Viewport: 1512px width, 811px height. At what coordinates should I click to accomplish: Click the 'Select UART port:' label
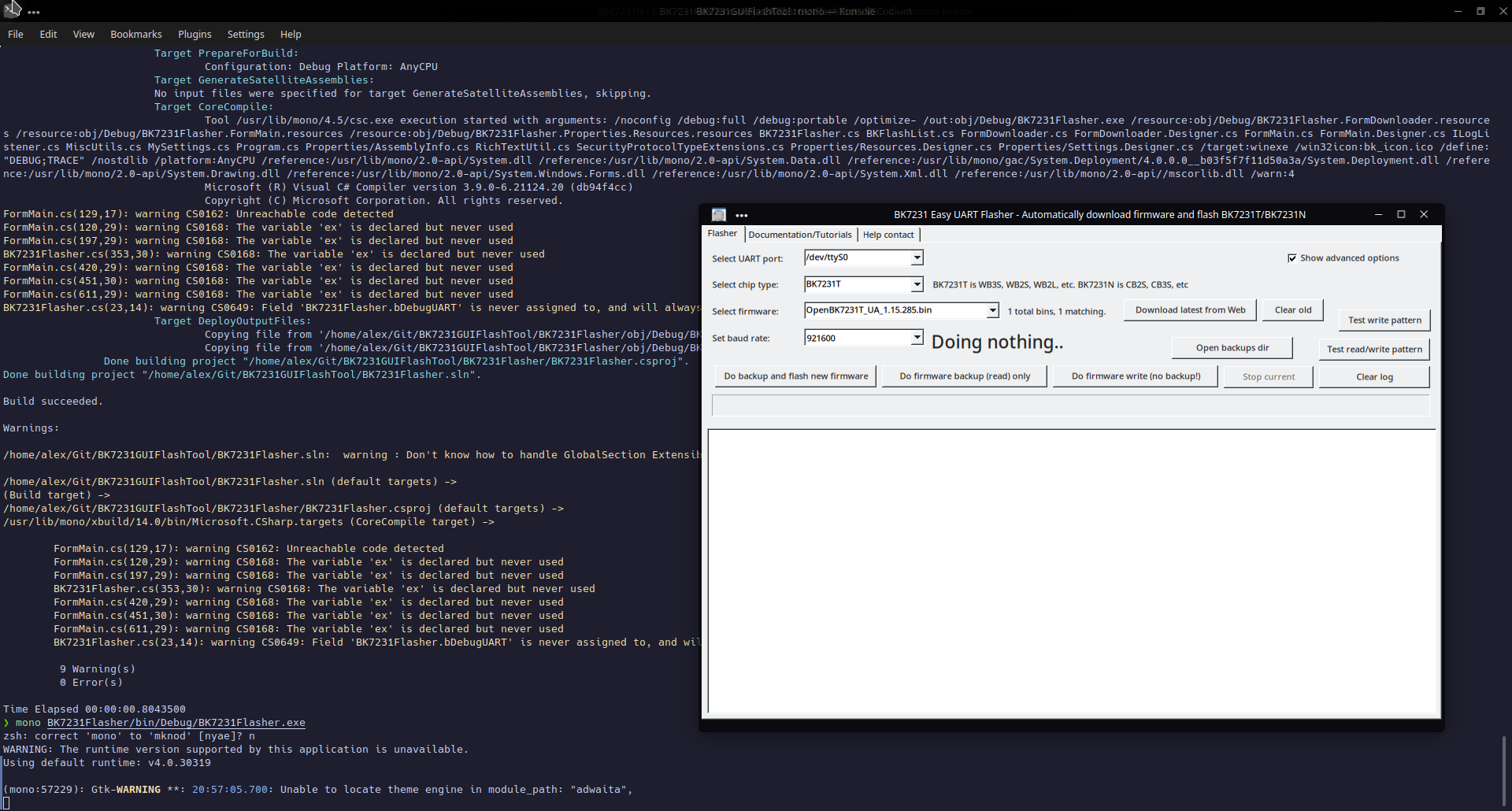[x=747, y=258]
